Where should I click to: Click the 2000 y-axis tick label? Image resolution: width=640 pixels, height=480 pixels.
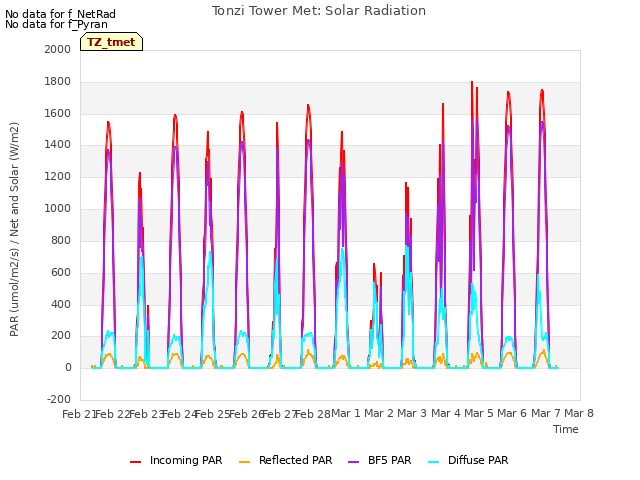(x=58, y=49)
